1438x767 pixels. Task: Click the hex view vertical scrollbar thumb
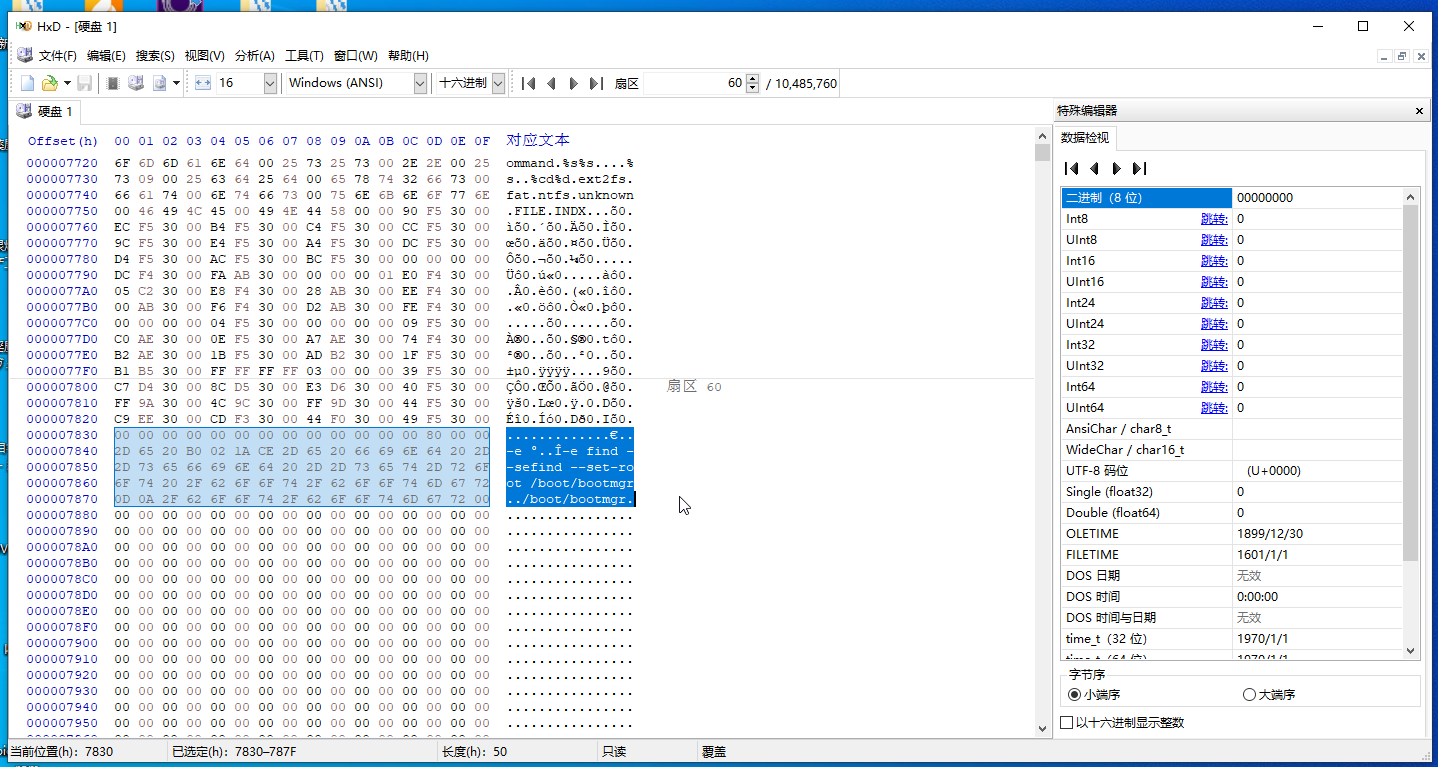click(x=1042, y=153)
